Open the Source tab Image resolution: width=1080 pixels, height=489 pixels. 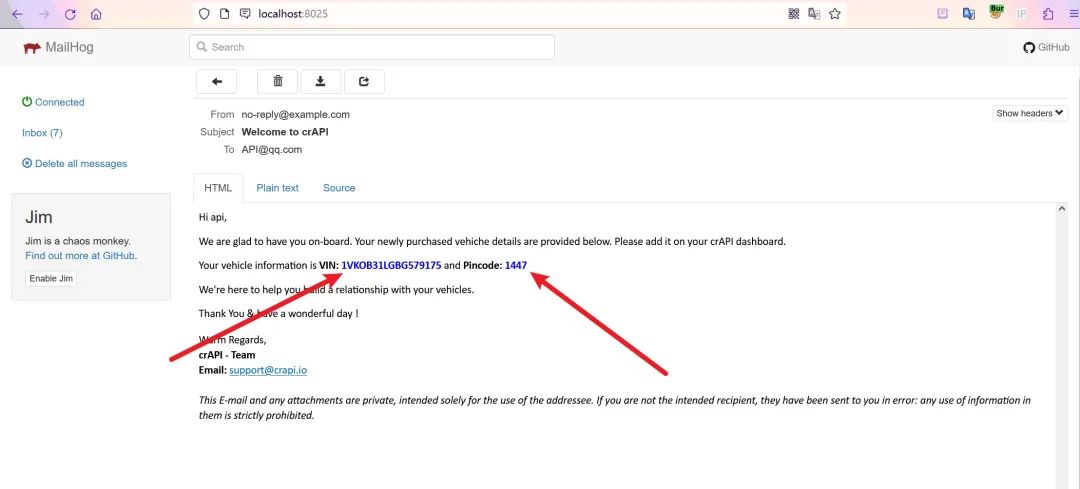tap(339, 187)
